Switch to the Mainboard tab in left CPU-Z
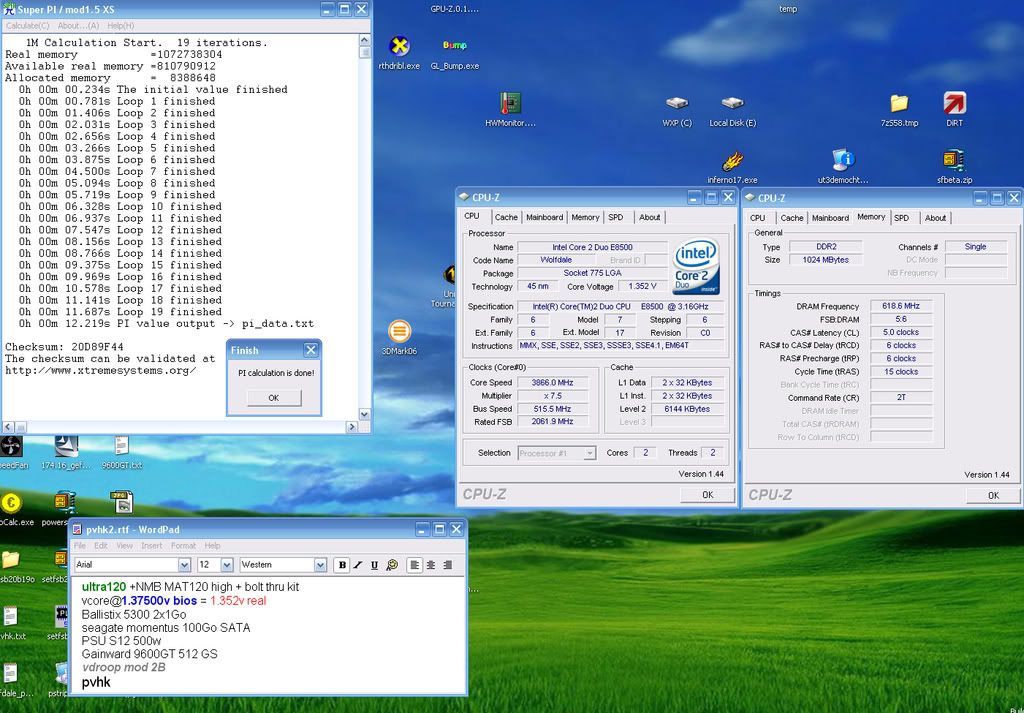This screenshot has width=1024, height=713. pyautogui.click(x=544, y=217)
